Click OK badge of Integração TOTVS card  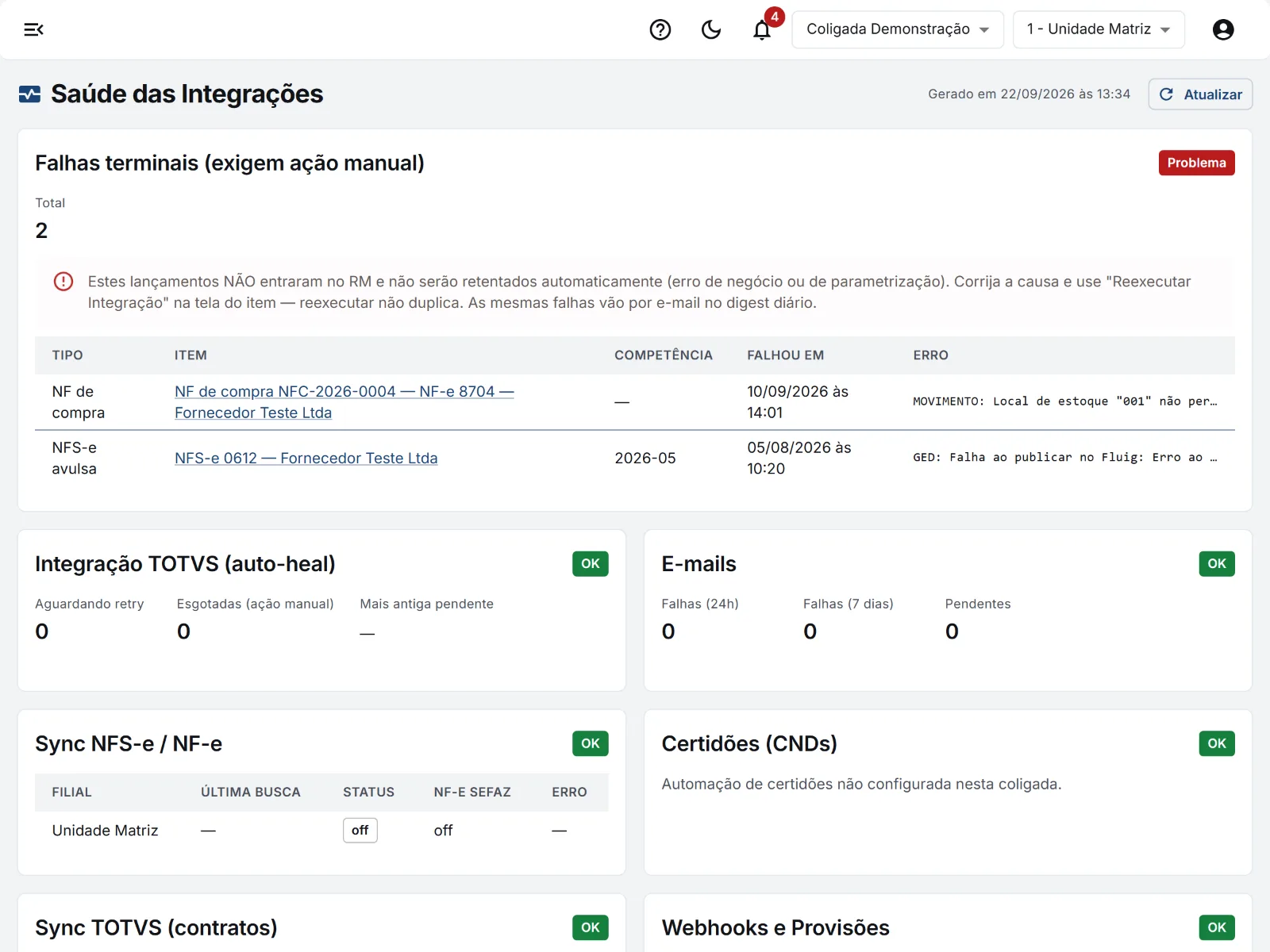[x=590, y=563]
